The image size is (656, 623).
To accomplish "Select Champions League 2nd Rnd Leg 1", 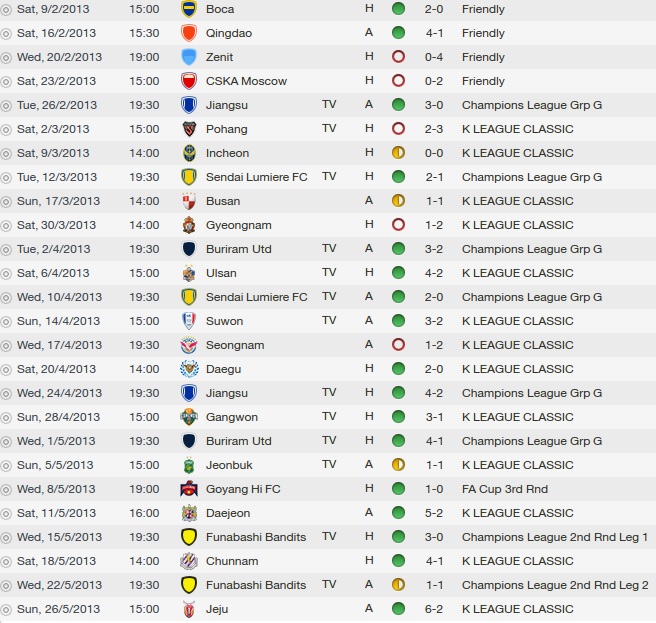I will coord(554,537).
